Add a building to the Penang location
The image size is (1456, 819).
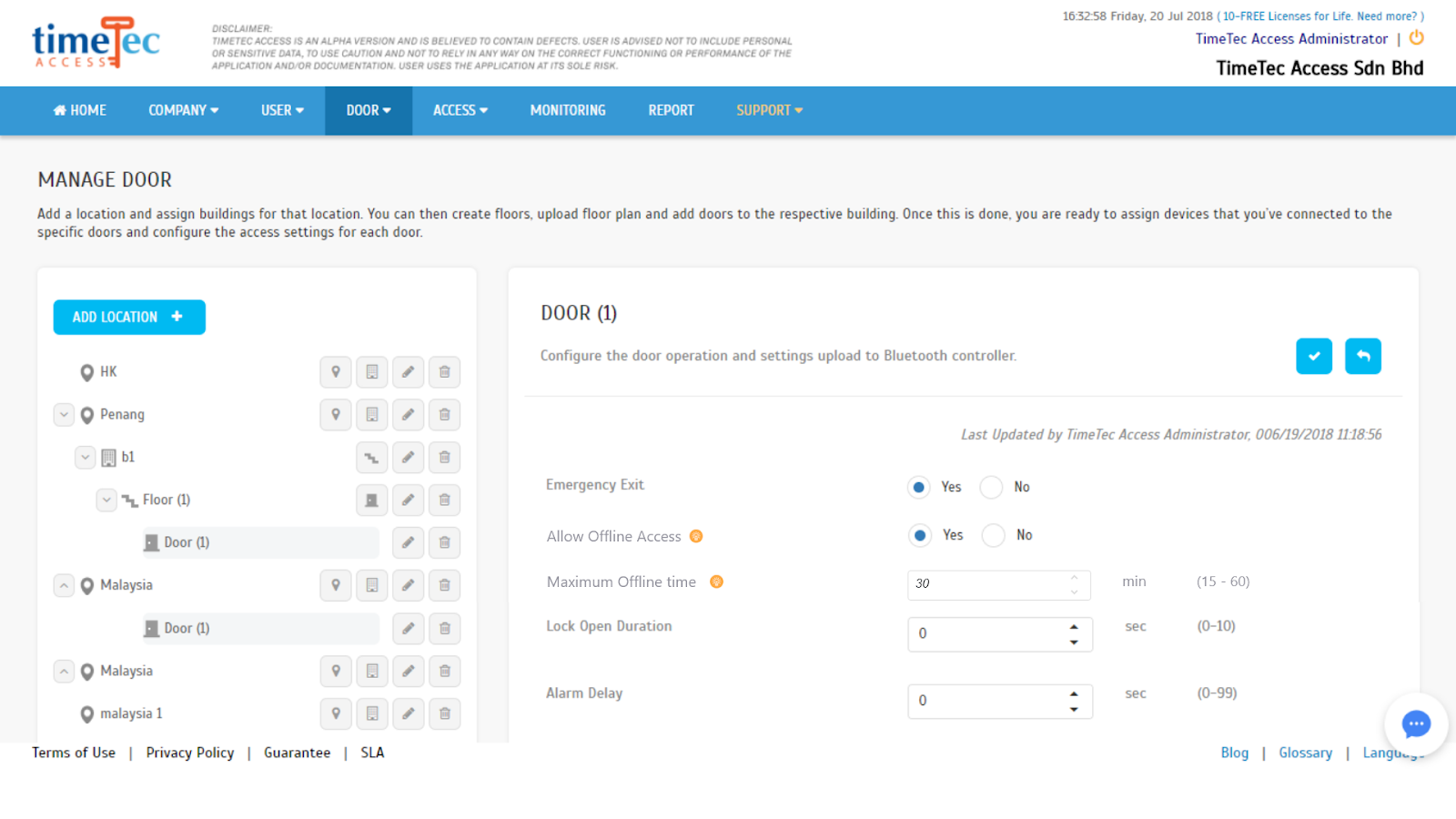372,414
